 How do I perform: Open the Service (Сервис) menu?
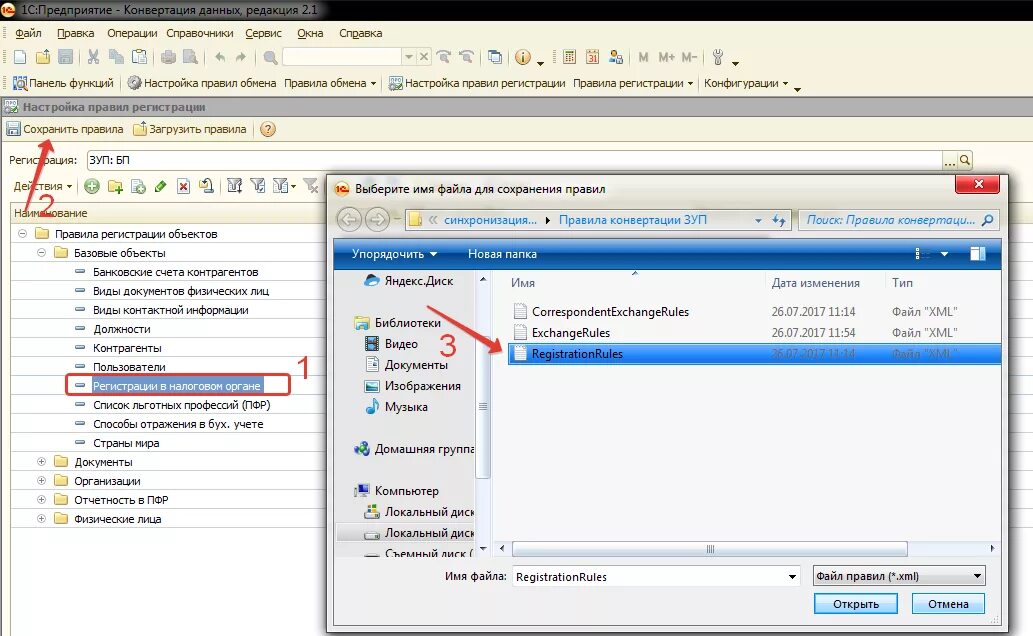point(264,33)
